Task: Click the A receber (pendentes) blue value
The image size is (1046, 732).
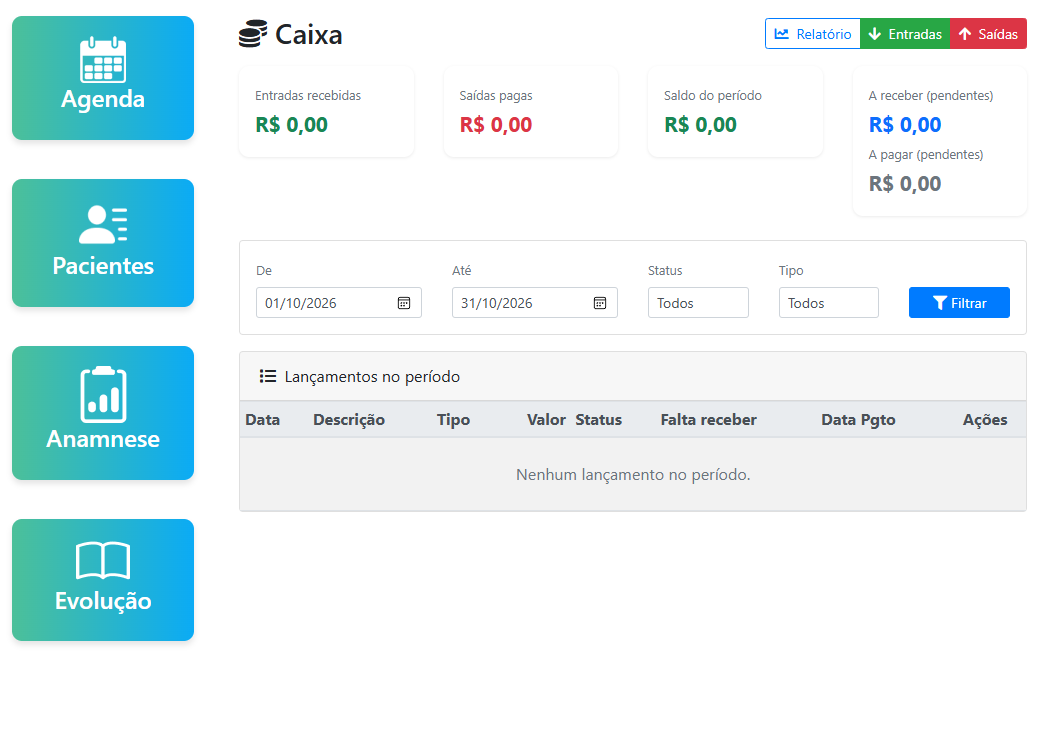Action: [x=905, y=125]
